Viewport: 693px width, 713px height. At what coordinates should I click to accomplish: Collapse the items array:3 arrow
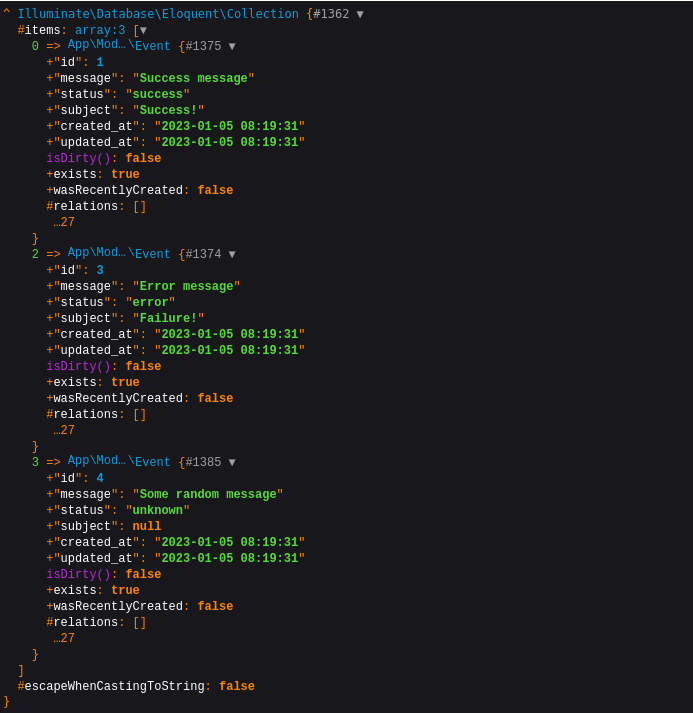tap(143, 31)
